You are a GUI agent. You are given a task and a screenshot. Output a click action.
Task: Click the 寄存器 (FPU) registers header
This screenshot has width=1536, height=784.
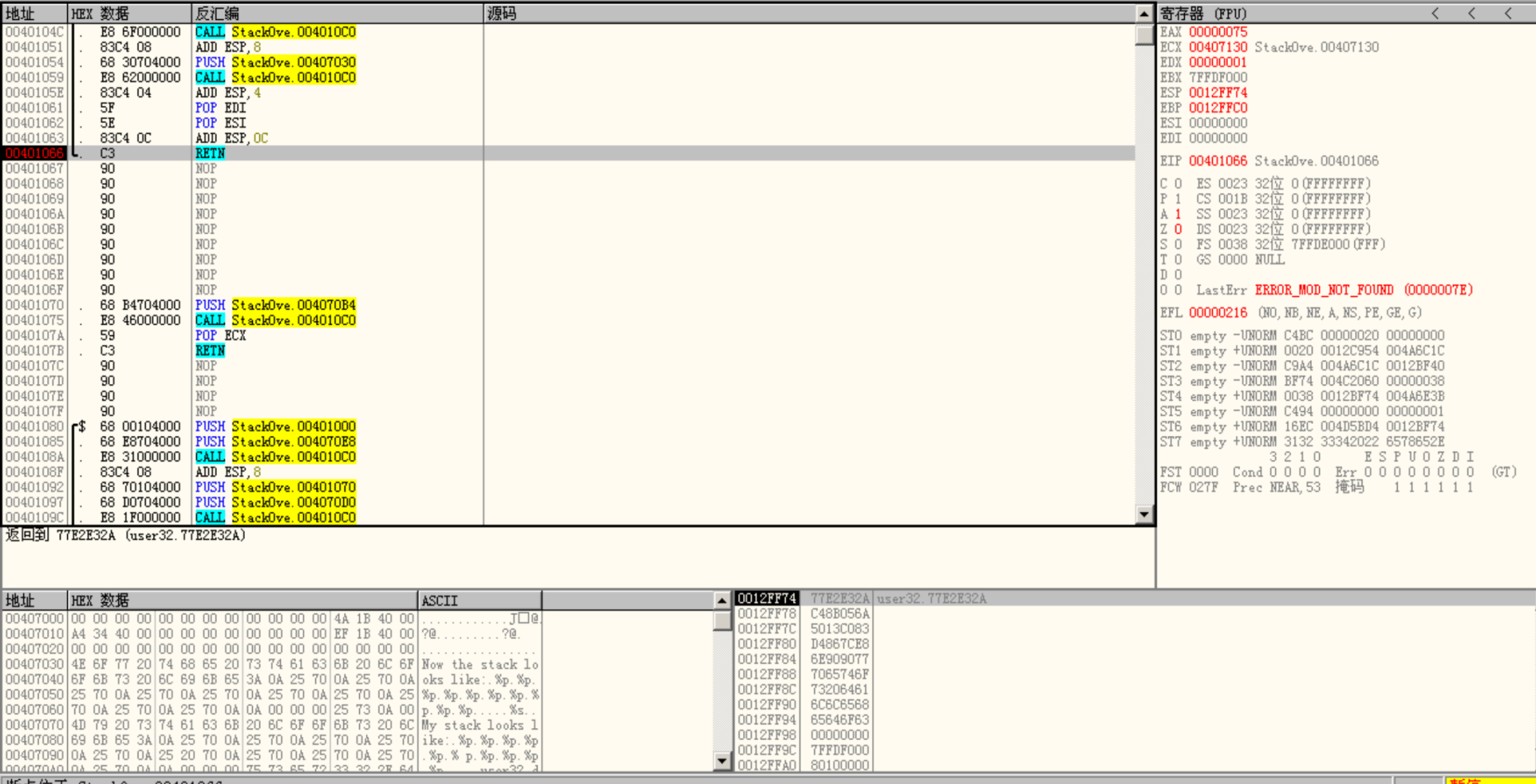click(x=1203, y=14)
